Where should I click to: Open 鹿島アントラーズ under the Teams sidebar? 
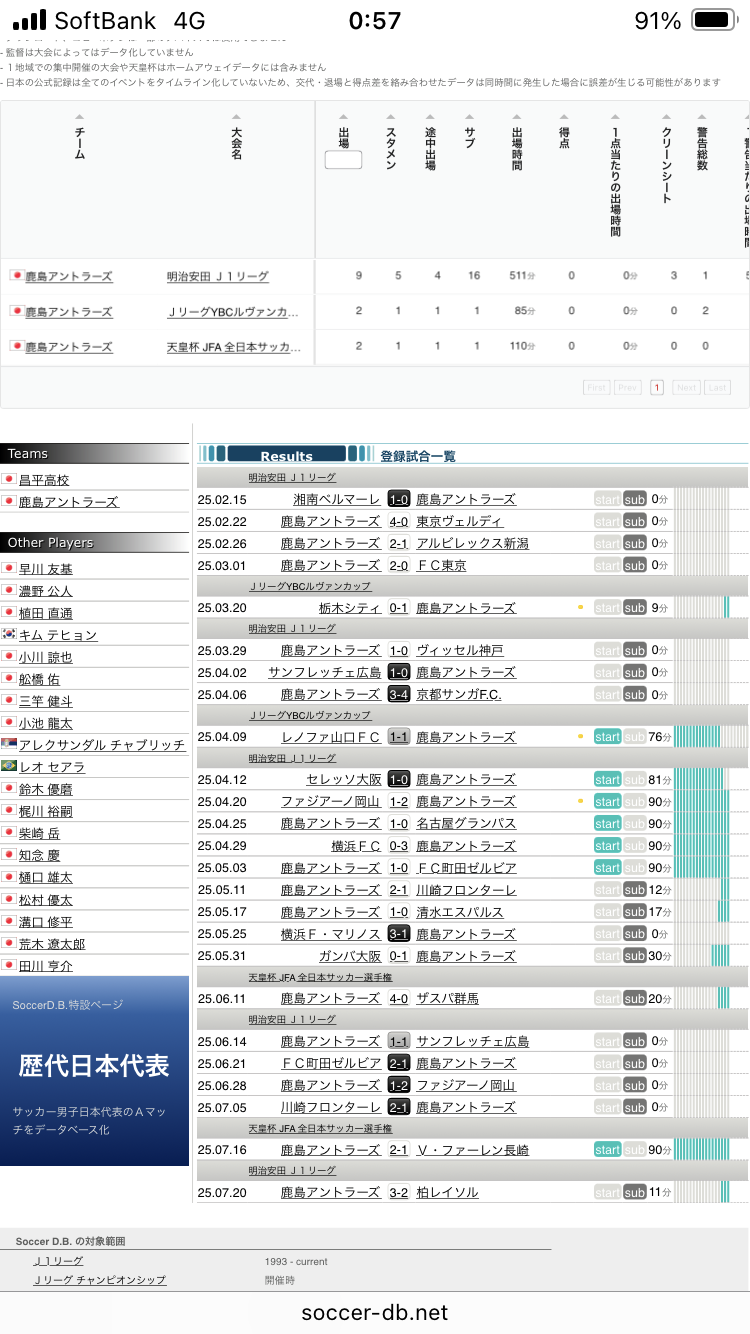(x=68, y=502)
